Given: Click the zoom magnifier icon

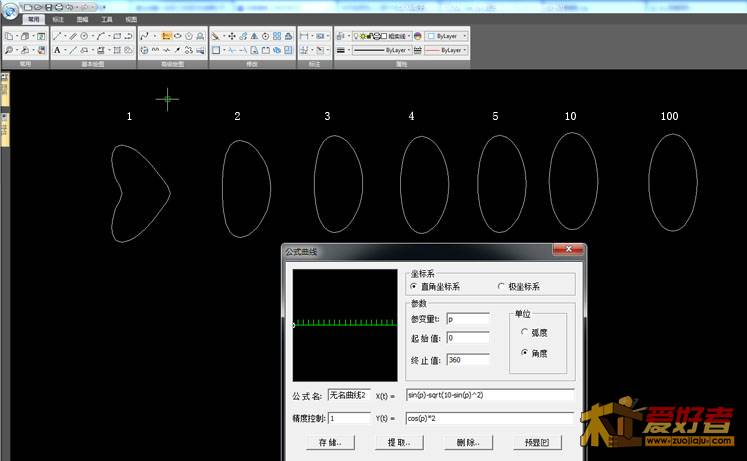Looking at the screenshot, I should 10,49.
